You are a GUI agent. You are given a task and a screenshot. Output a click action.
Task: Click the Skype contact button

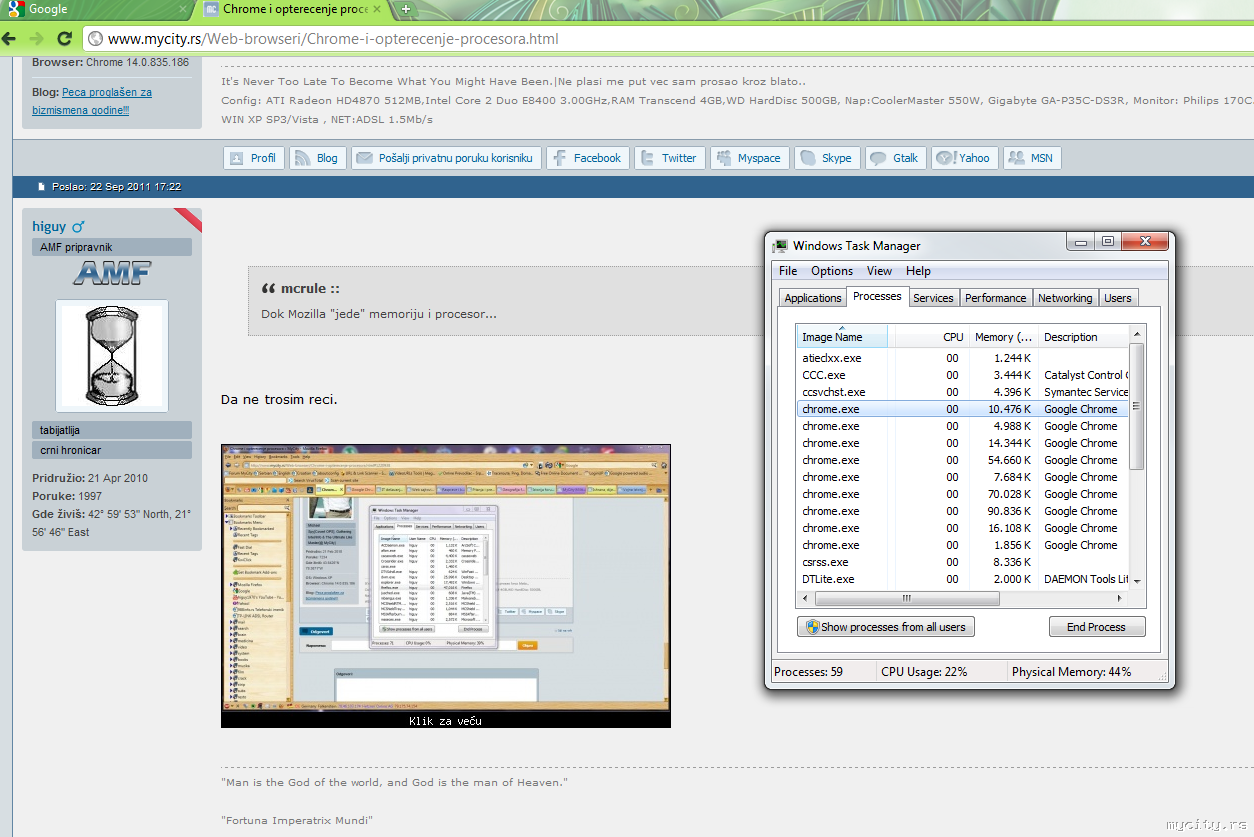826,158
